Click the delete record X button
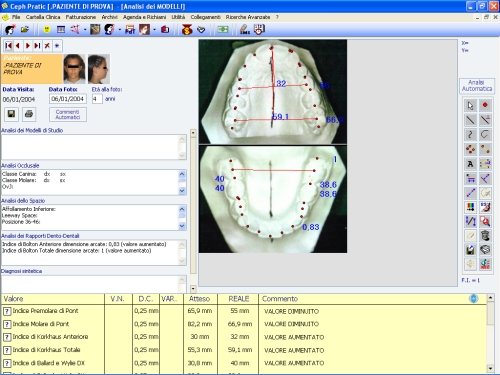Viewport: 500px width, 375px height. click(x=47, y=46)
